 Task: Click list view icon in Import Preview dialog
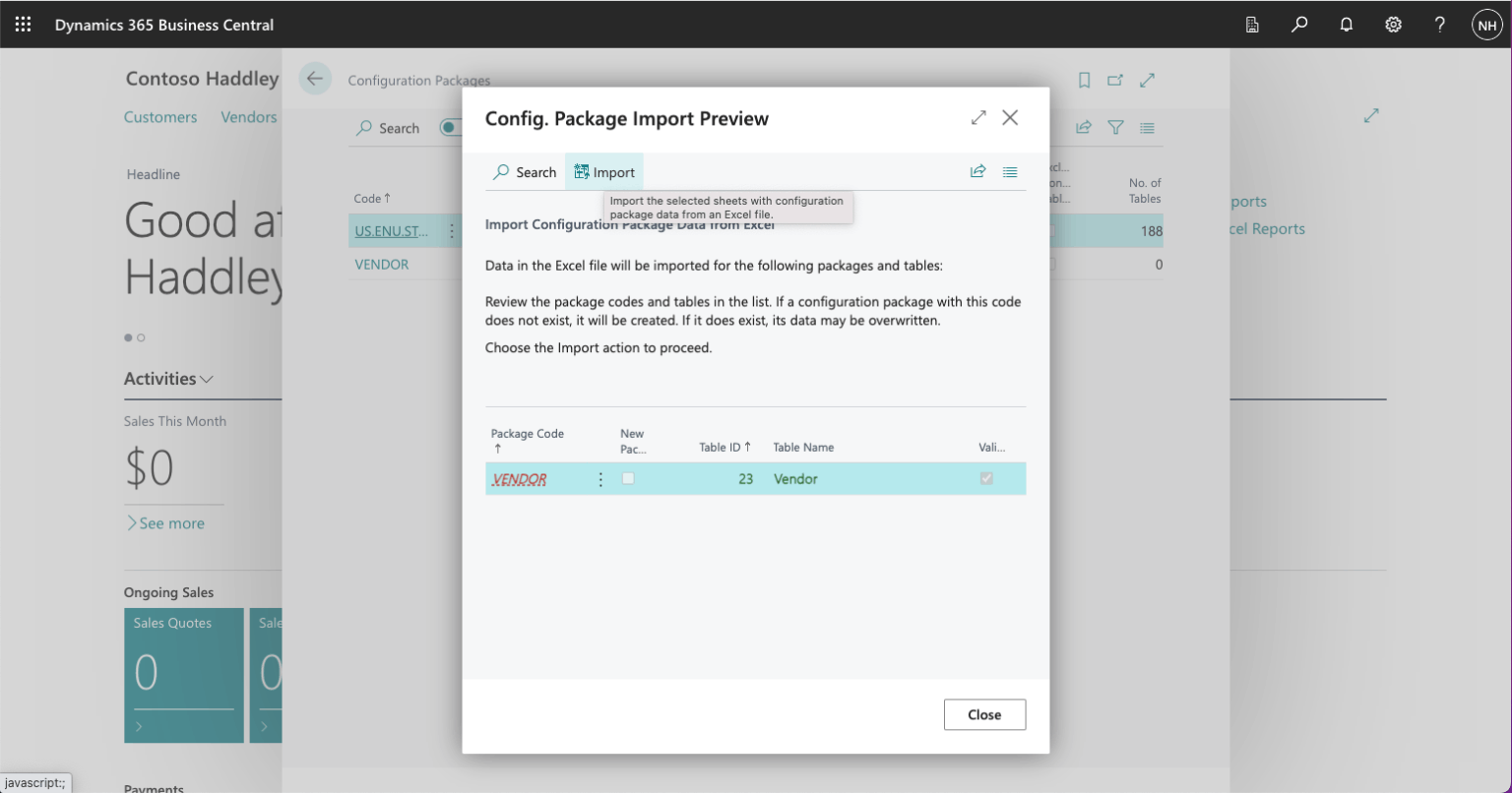click(1010, 171)
